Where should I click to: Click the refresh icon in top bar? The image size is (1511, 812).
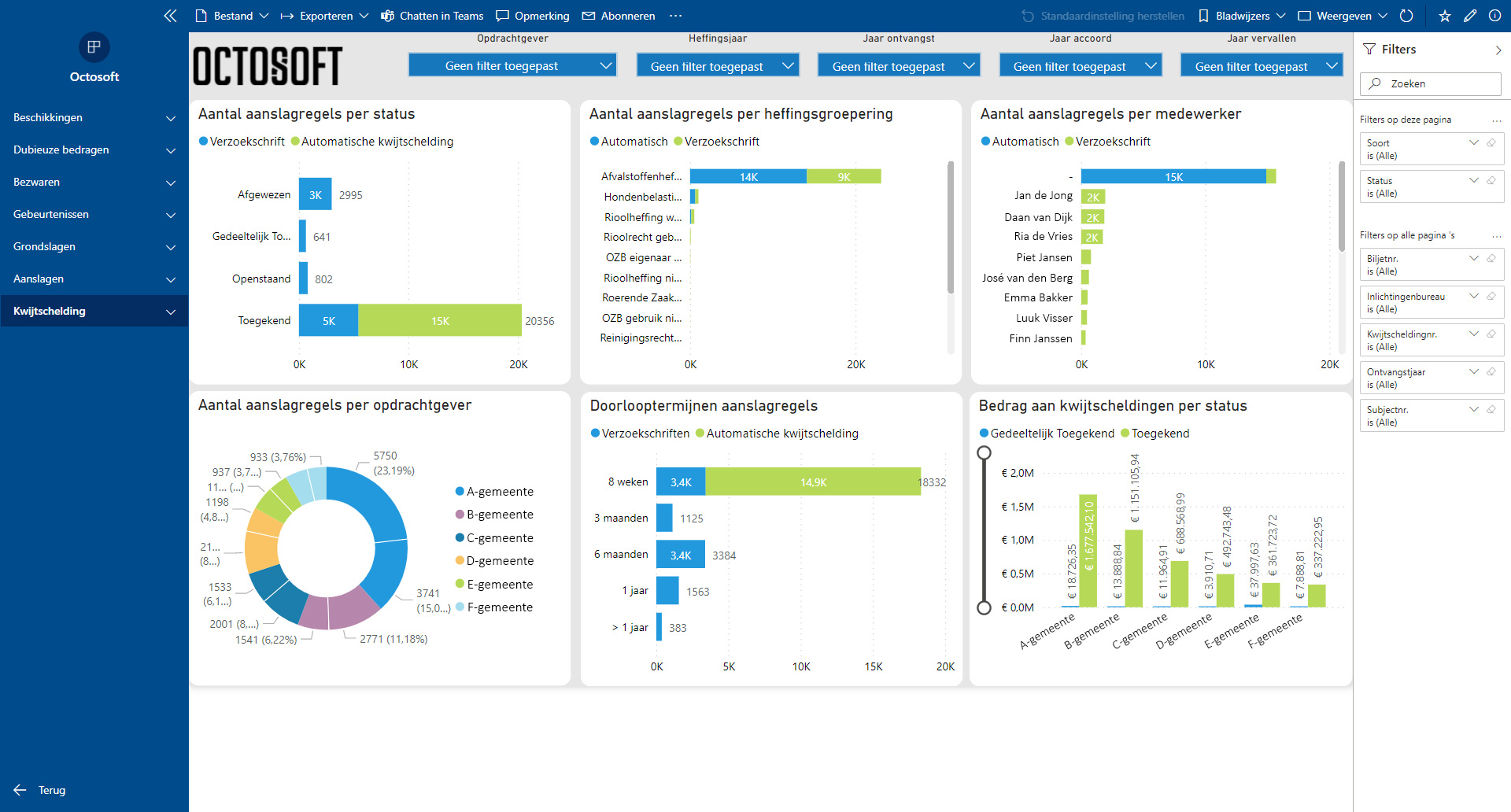1407,16
